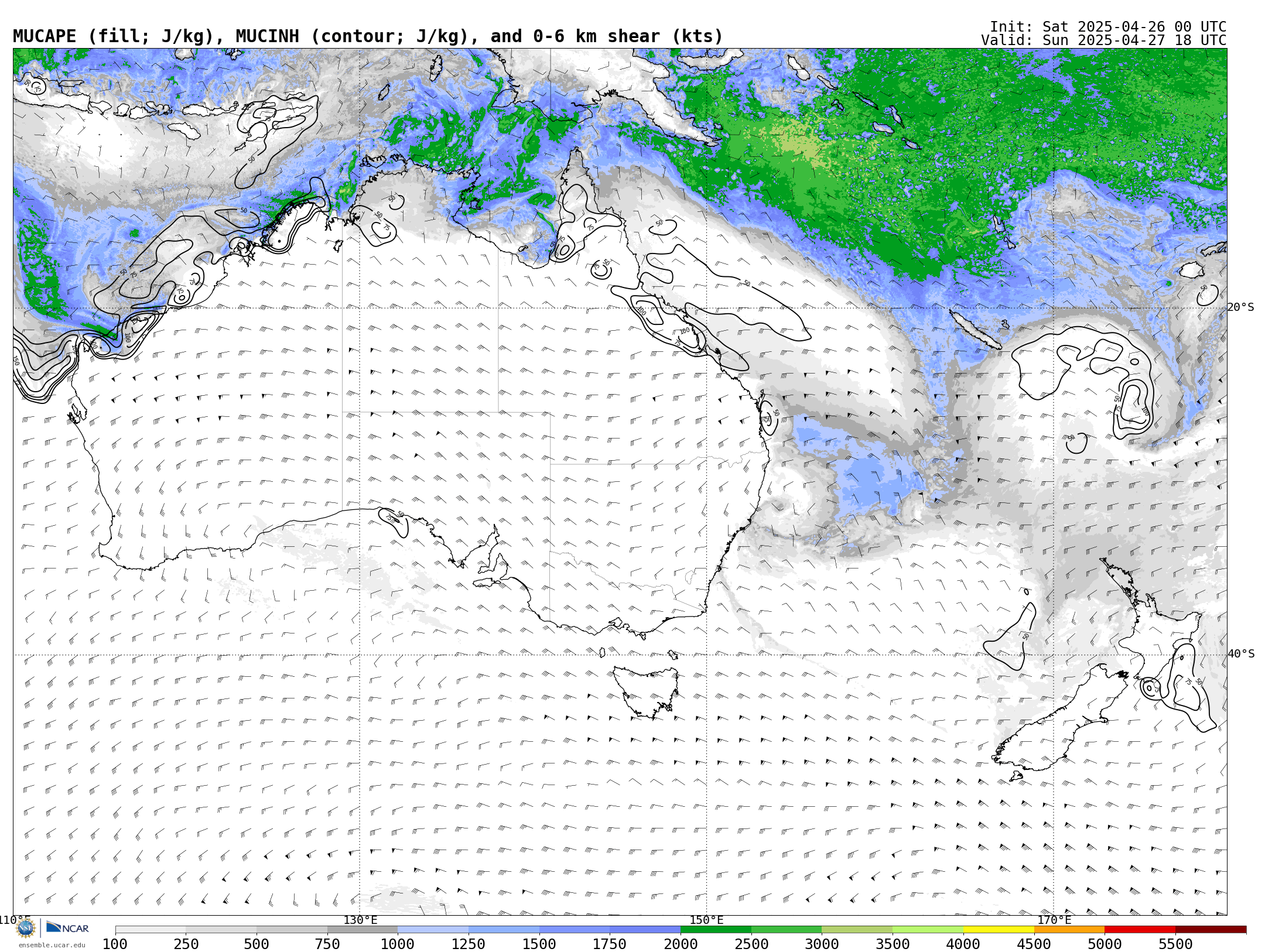Click the colorbar label 1500

[539, 944]
